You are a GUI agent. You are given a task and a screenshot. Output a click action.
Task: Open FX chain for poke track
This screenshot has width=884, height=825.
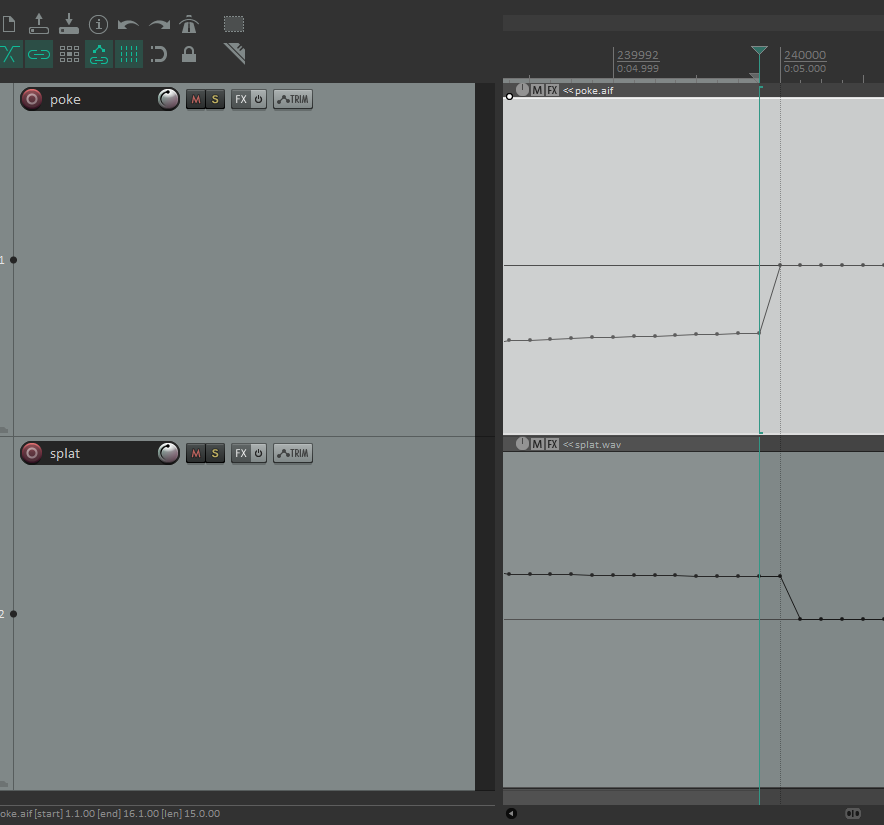pyautogui.click(x=241, y=99)
